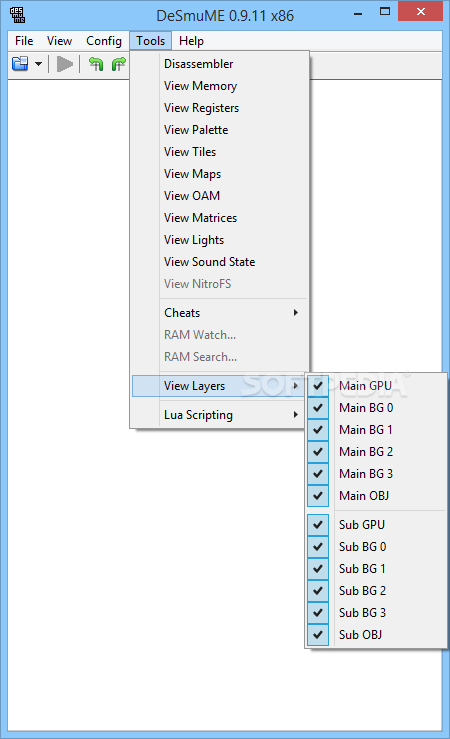The image size is (450, 739).
Task: Open View Lights tool
Action: (220, 240)
